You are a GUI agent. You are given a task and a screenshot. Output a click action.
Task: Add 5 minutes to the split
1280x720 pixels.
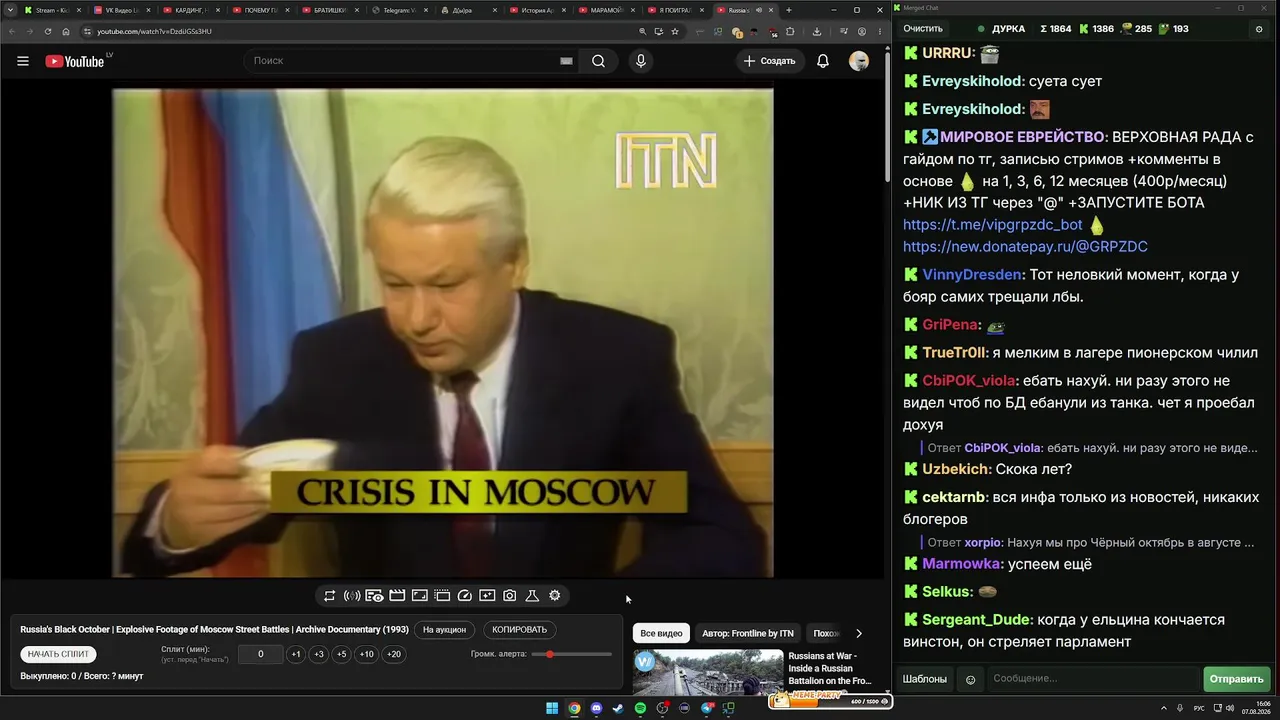pyautogui.click(x=342, y=654)
